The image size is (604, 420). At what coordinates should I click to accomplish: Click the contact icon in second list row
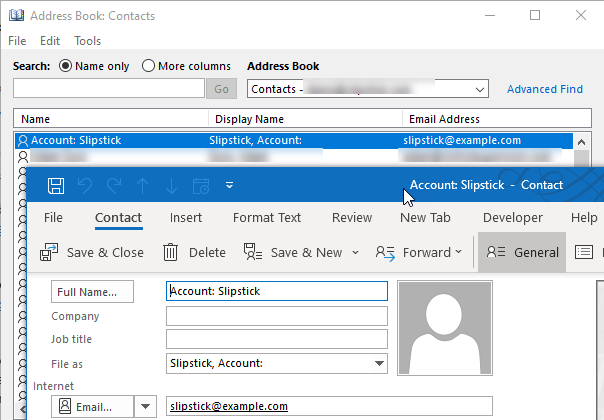coord(23,157)
